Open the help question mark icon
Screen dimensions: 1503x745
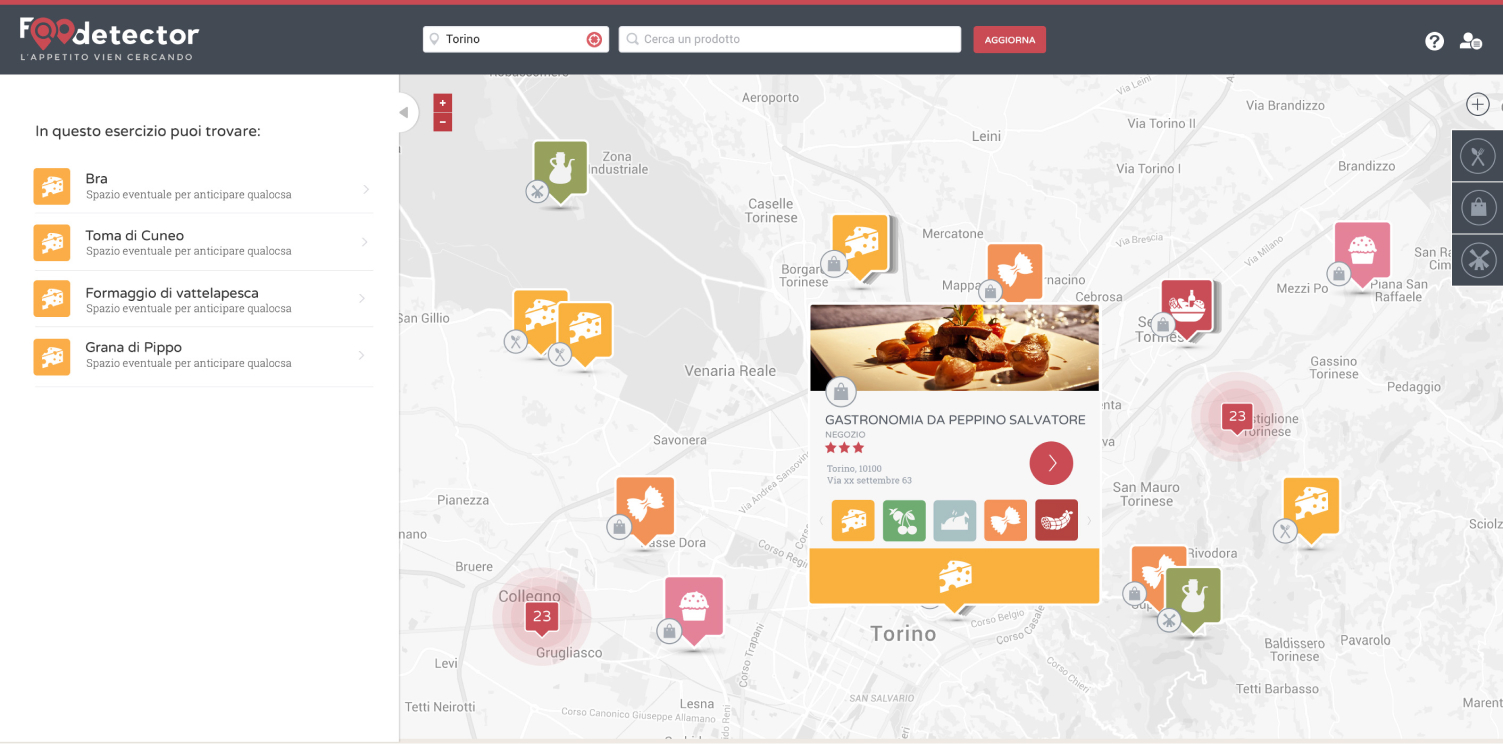(1434, 41)
